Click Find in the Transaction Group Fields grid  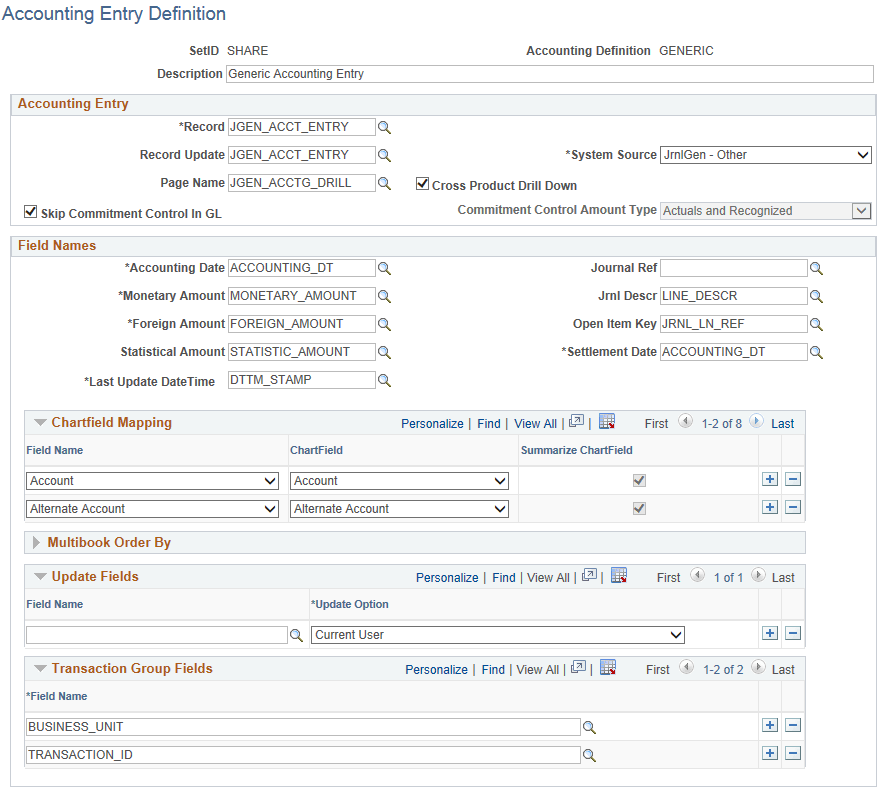coord(492,669)
